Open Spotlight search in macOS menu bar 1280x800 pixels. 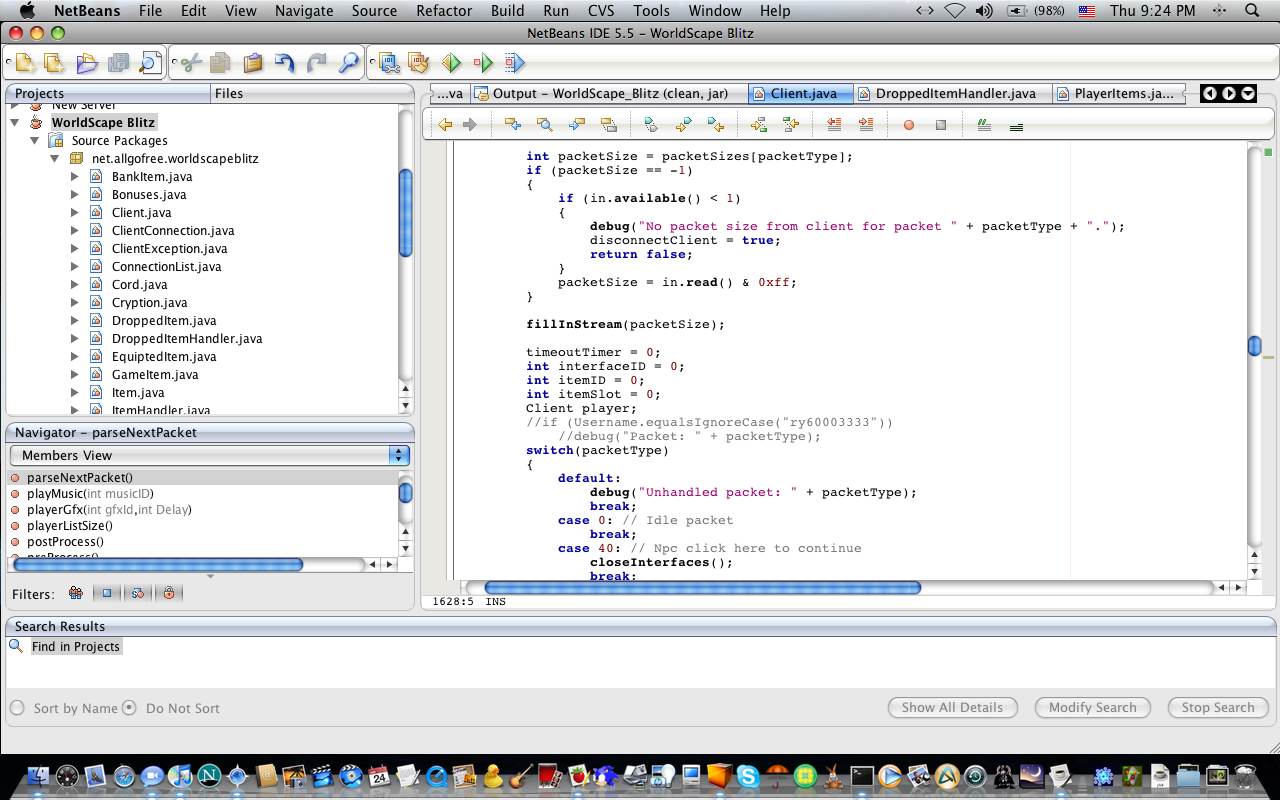[x=1252, y=11]
